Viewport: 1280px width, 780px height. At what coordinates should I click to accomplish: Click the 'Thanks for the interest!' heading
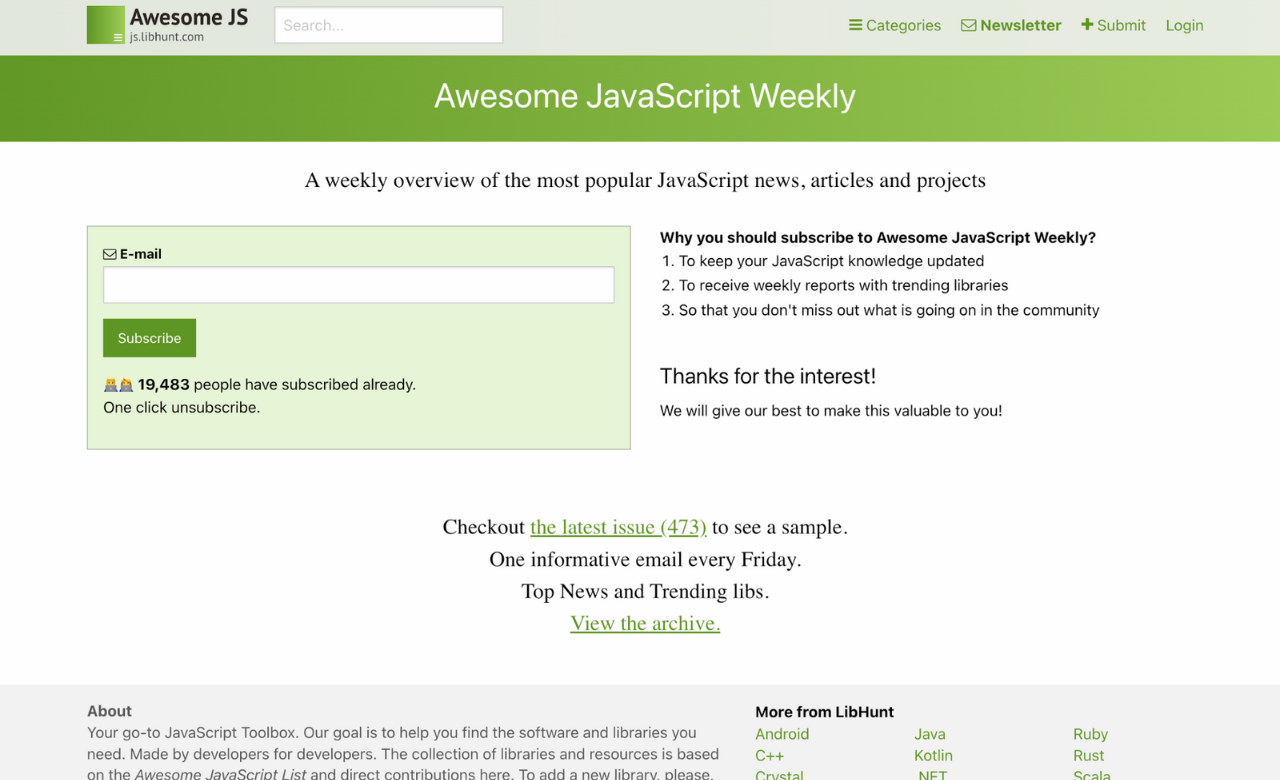768,376
